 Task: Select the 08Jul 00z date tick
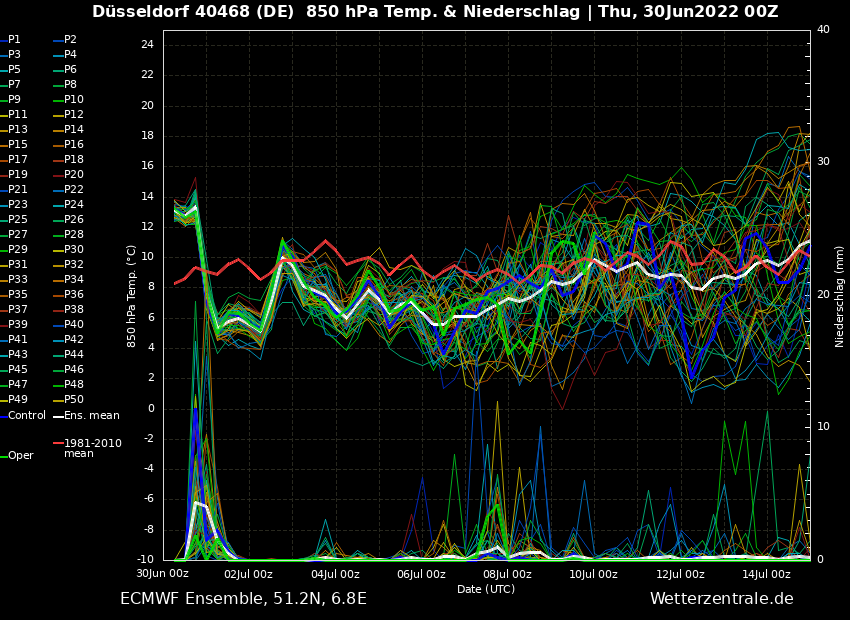507,574
